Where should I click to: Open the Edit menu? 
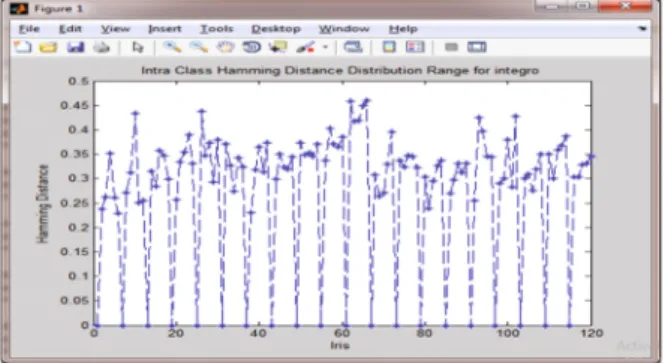click(70, 29)
